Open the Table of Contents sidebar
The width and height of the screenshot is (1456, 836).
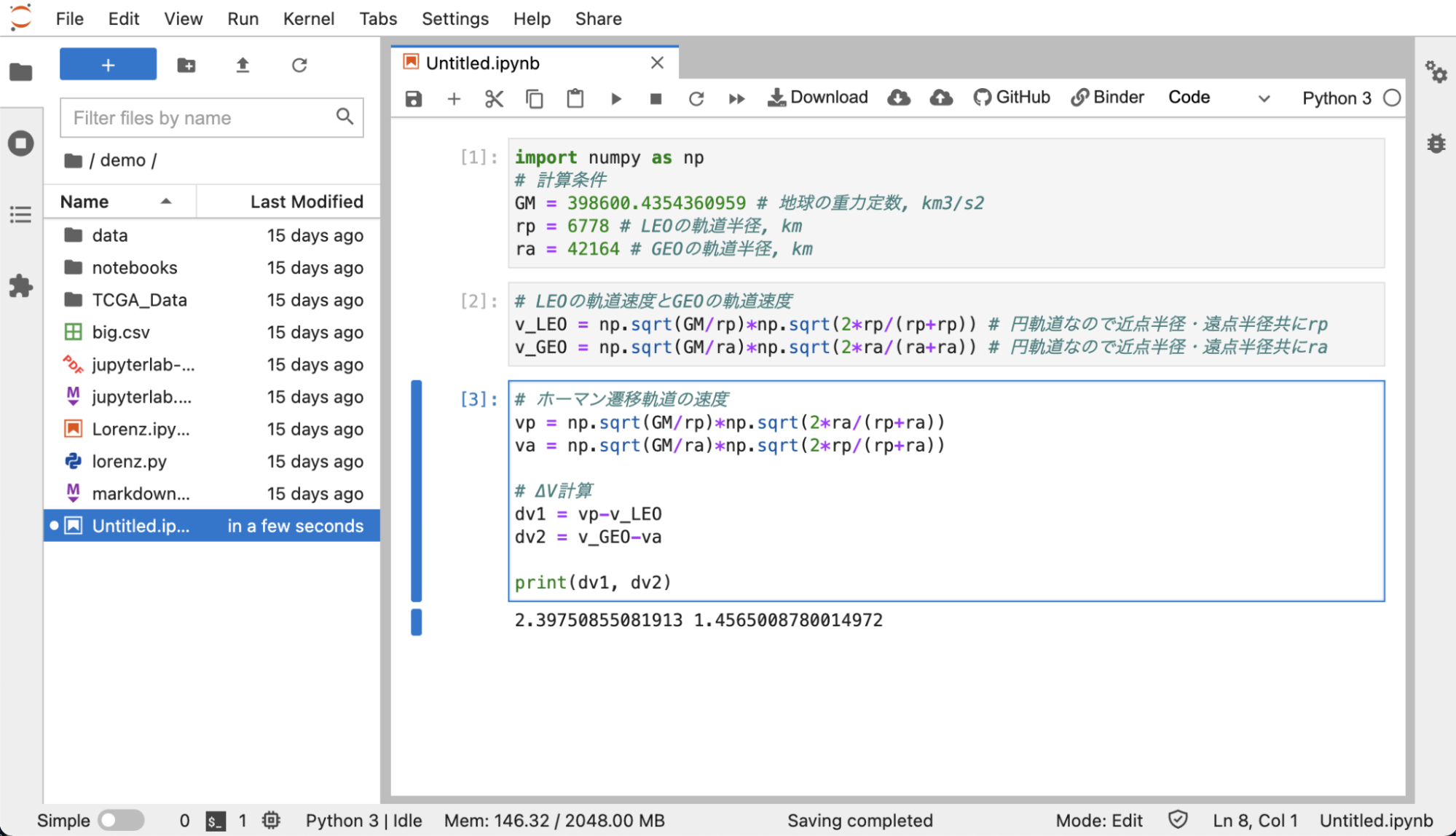(21, 215)
